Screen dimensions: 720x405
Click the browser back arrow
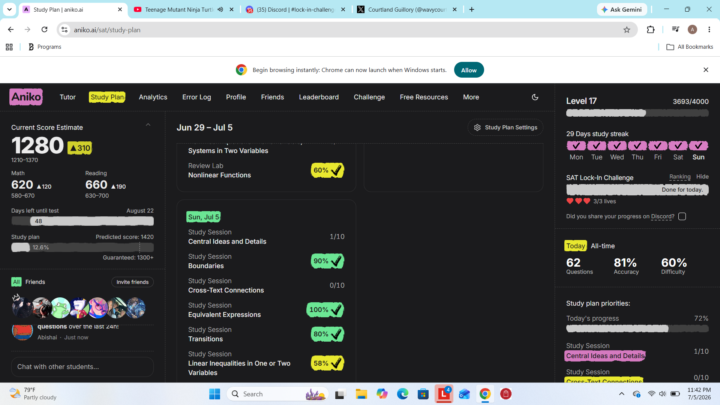pyautogui.click(x=11, y=30)
